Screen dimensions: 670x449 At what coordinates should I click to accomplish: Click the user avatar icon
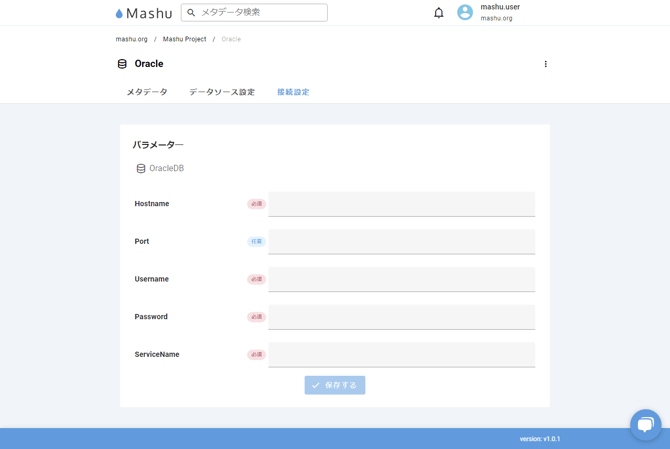465,13
